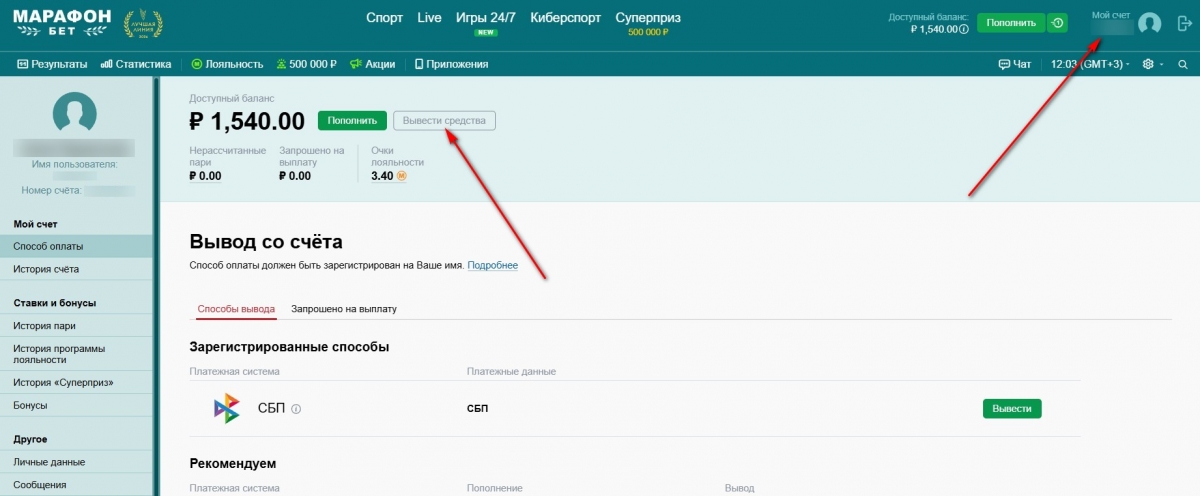This screenshot has width=1200, height=496.
Task: Click the balance info icon in header
Action: pos(964,30)
